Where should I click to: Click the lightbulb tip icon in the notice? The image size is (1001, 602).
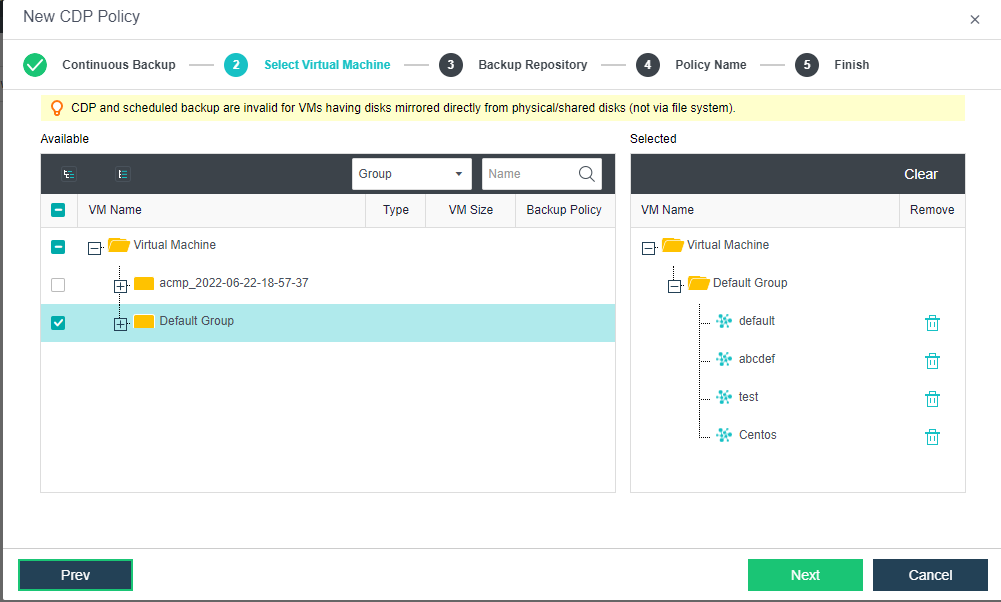pos(57,108)
